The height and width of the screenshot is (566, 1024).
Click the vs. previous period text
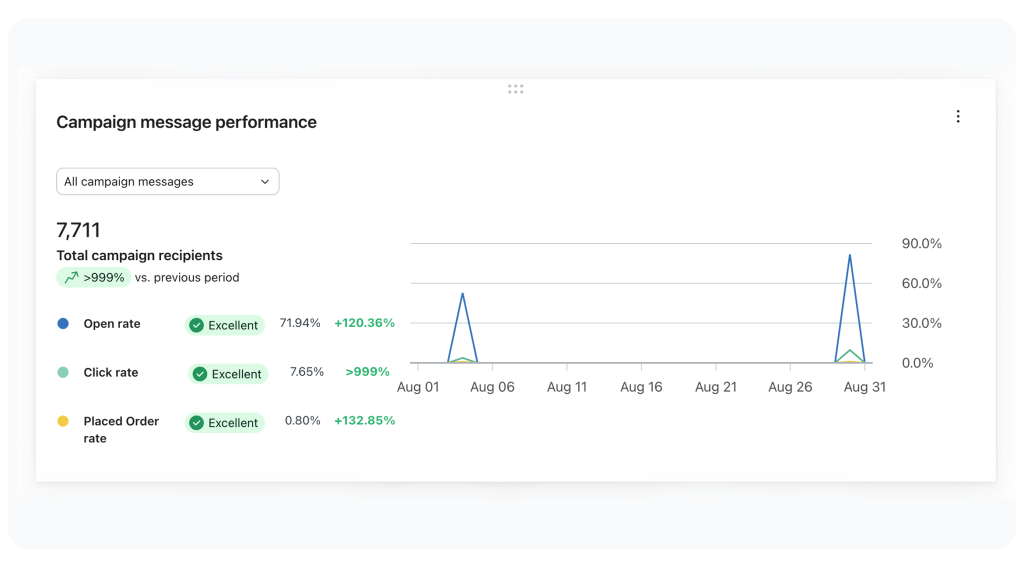187,277
